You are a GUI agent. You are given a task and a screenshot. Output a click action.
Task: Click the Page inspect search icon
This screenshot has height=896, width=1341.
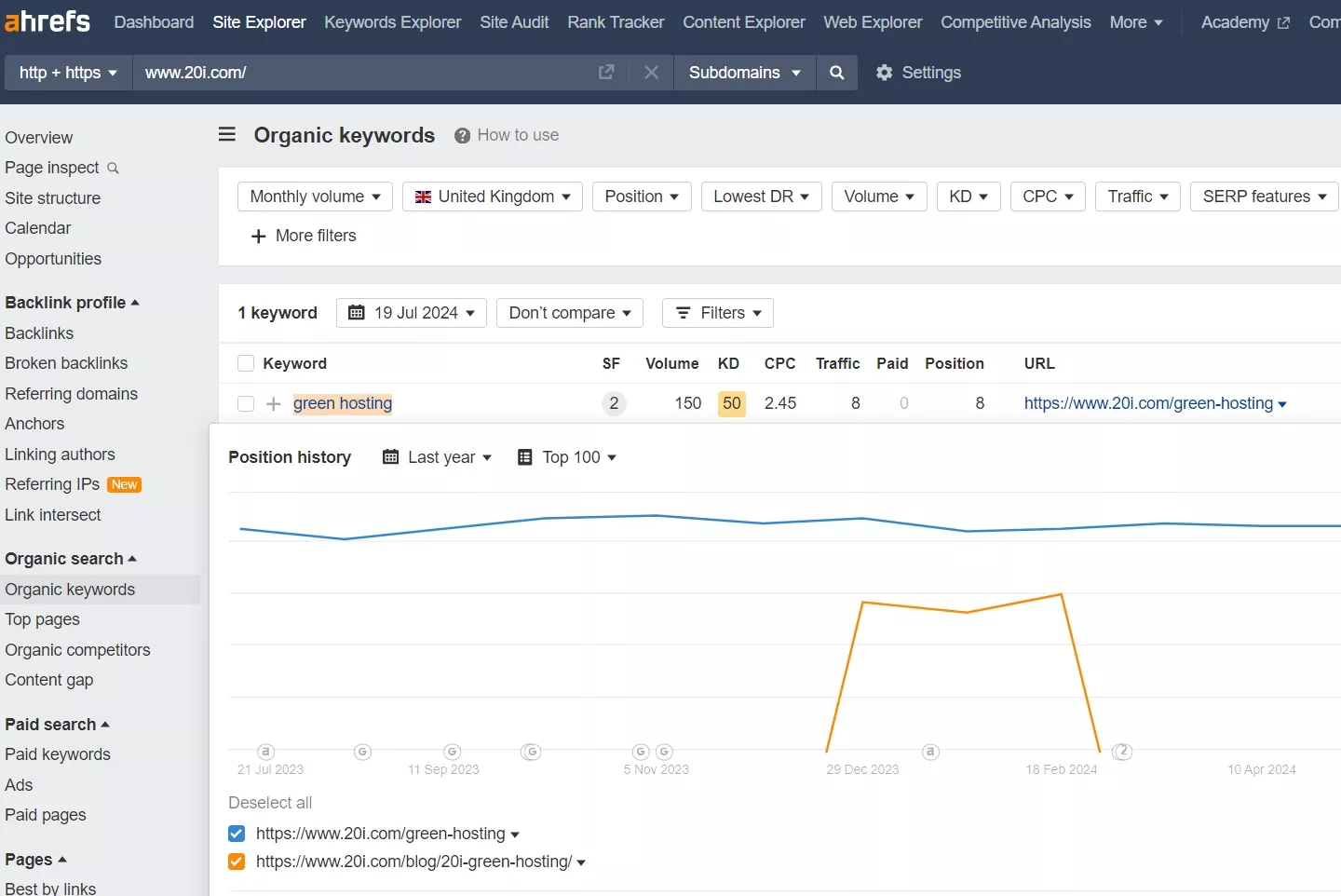pos(113,169)
